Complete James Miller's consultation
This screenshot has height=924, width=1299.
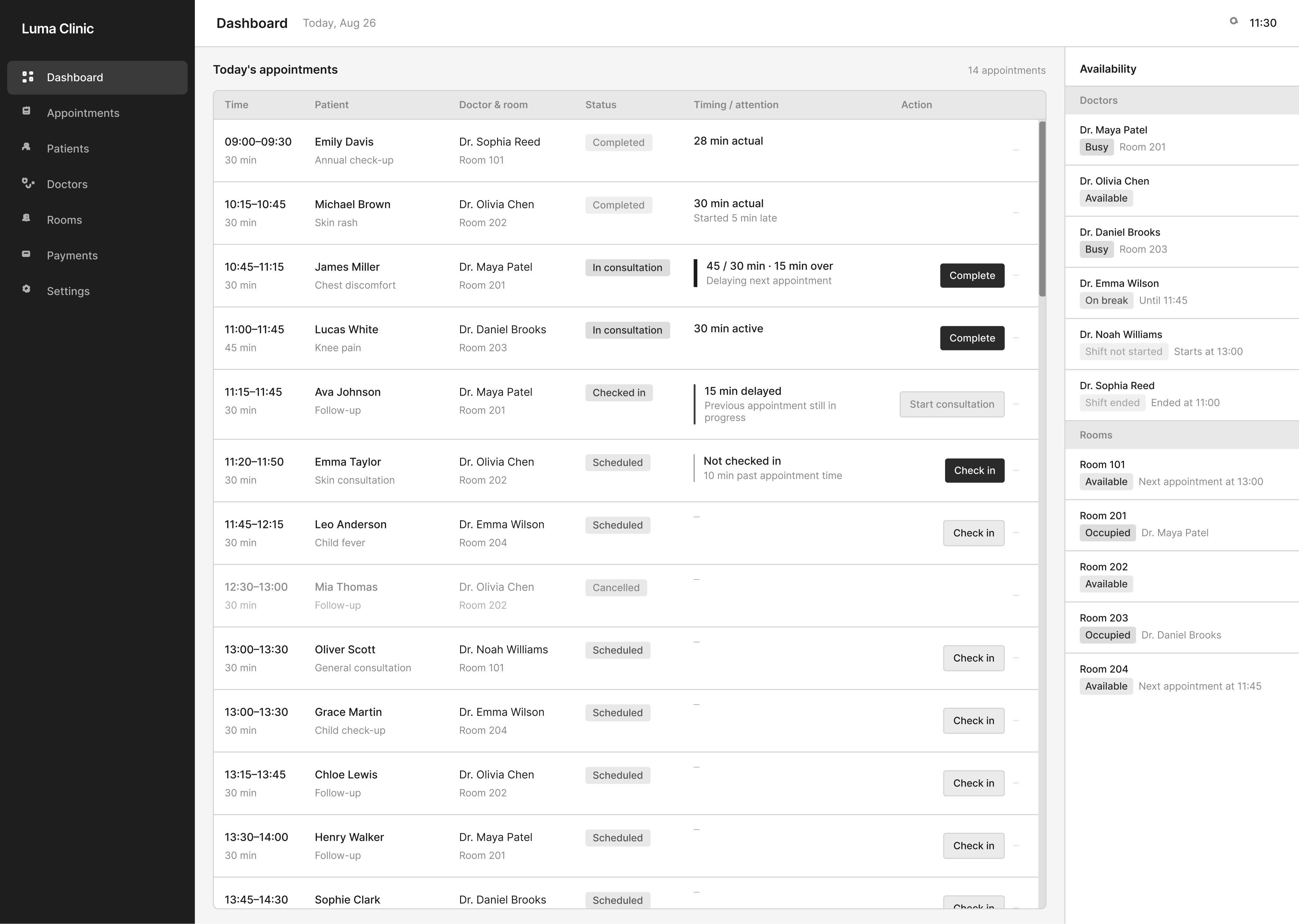click(x=972, y=275)
